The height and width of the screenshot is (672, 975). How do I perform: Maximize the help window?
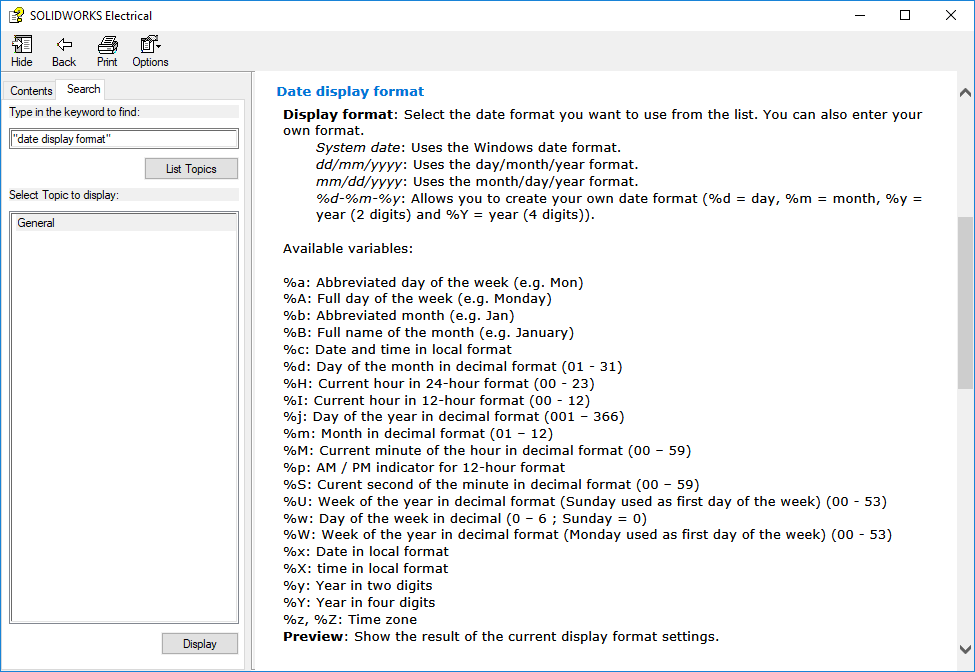click(905, 15)
